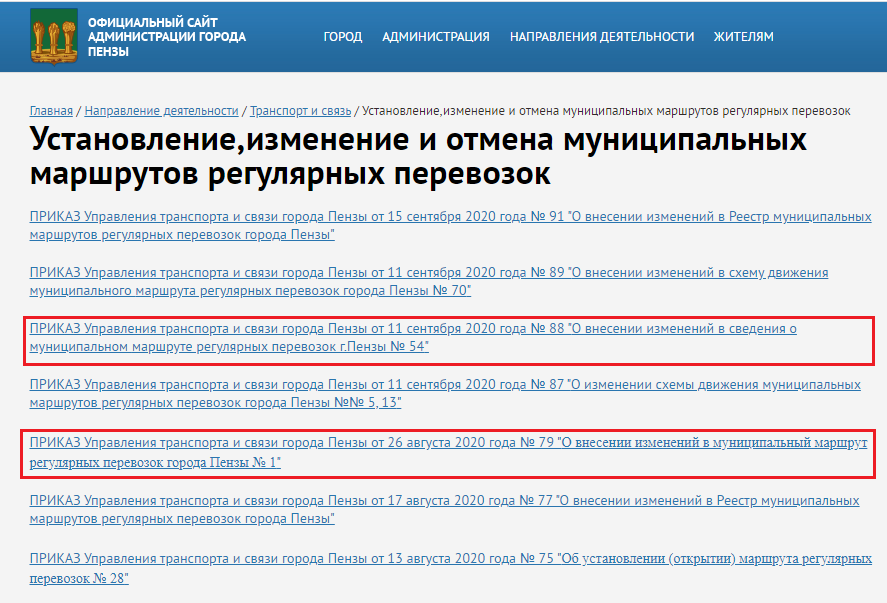Open the ЖИТЕЛЯМ menu
This screenshot has height=603, width=887.
coord(743,37)
